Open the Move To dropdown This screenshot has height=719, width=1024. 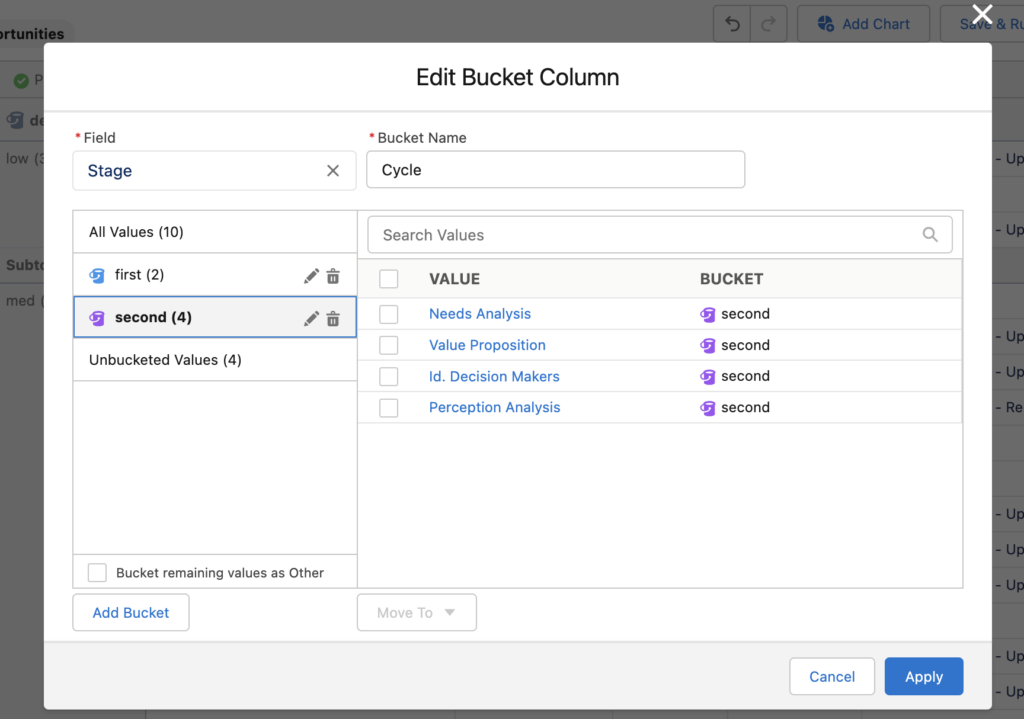click(x=416, y=612)
